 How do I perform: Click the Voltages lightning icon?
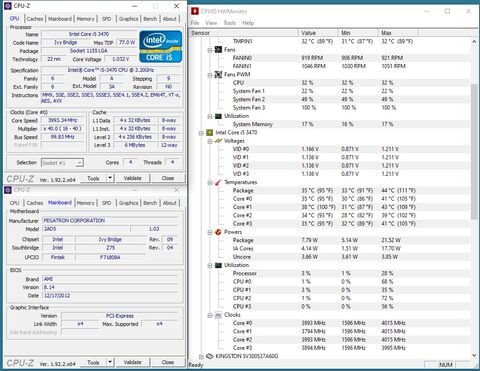218,141
